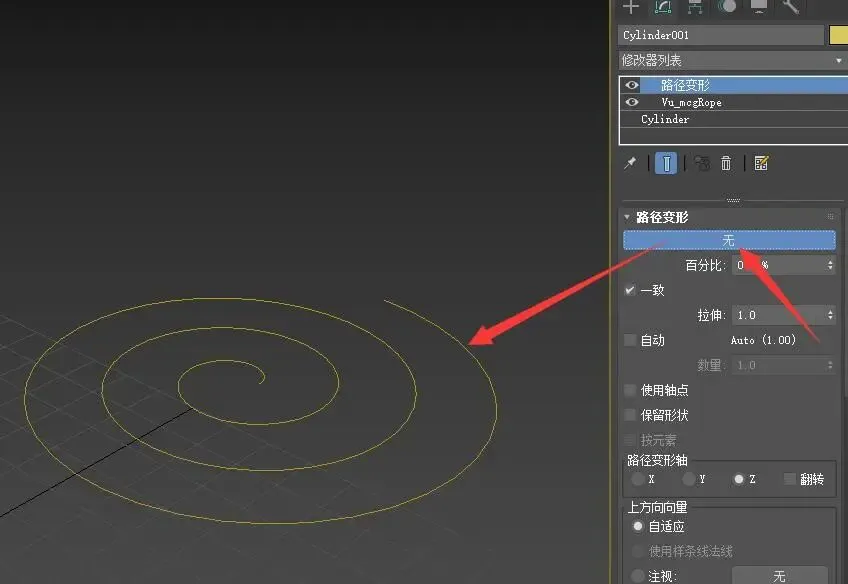Open configure modifier sets icon

(761, 163)
